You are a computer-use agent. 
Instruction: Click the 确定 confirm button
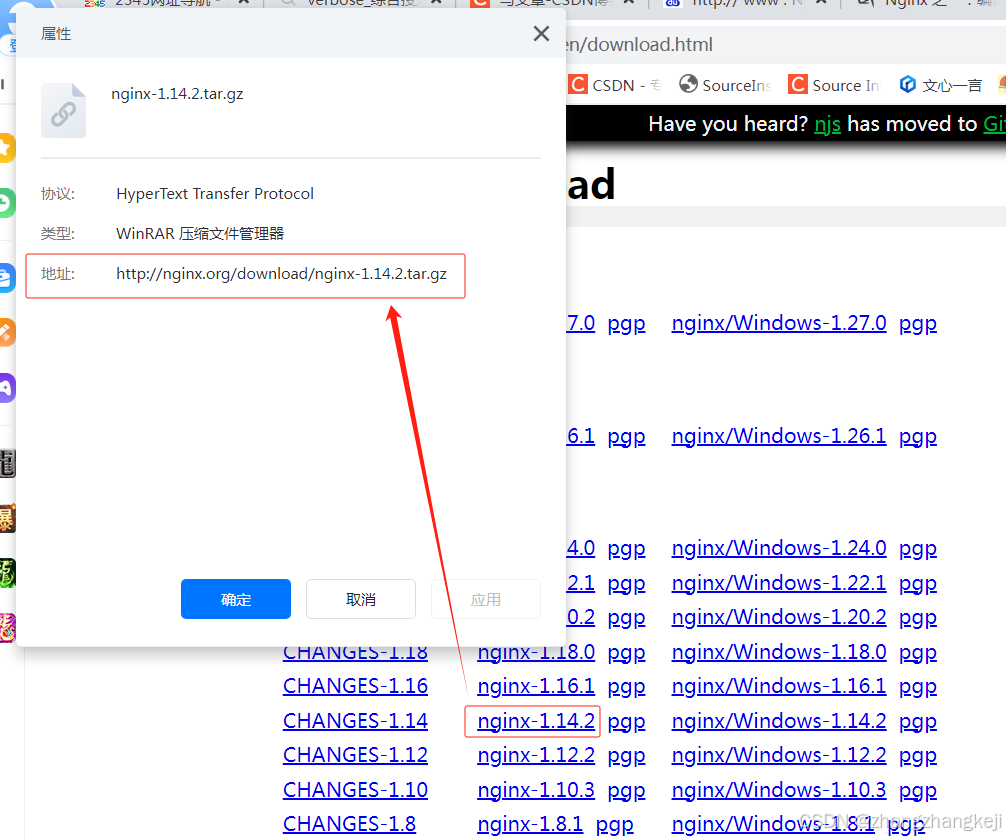[235, 599]
